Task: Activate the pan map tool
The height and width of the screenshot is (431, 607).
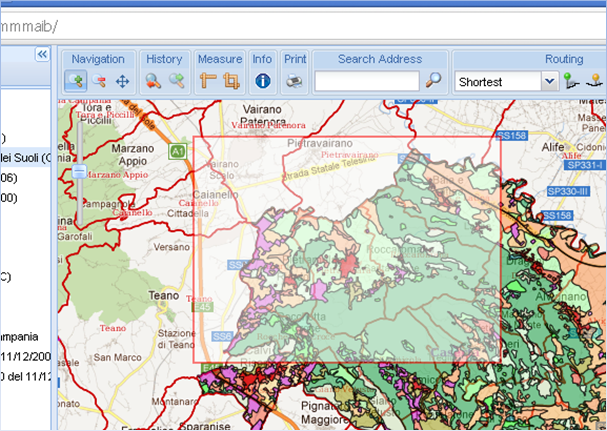Action: pos(122,81)
